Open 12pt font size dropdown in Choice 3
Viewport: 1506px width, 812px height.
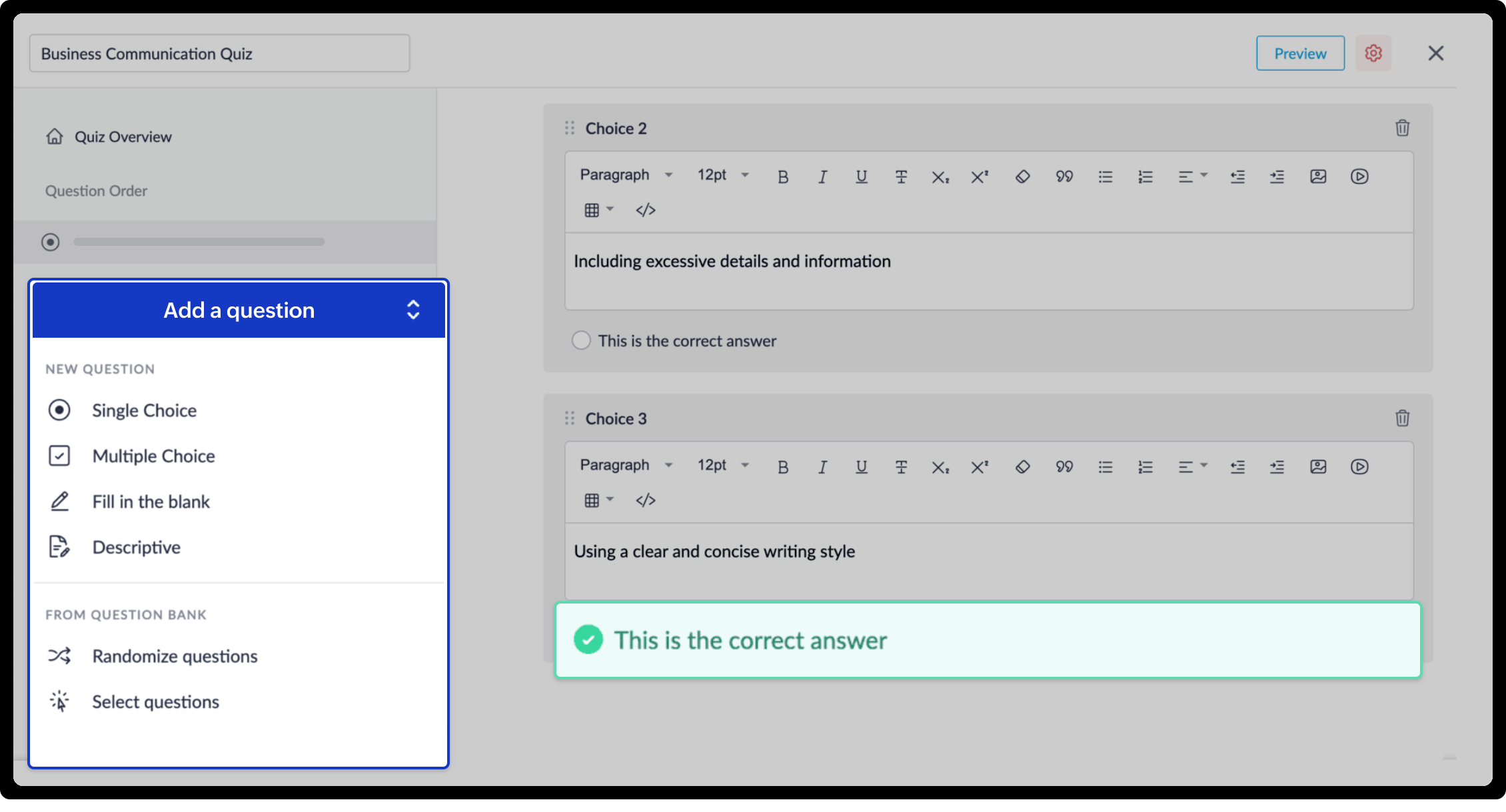(723, 466)
